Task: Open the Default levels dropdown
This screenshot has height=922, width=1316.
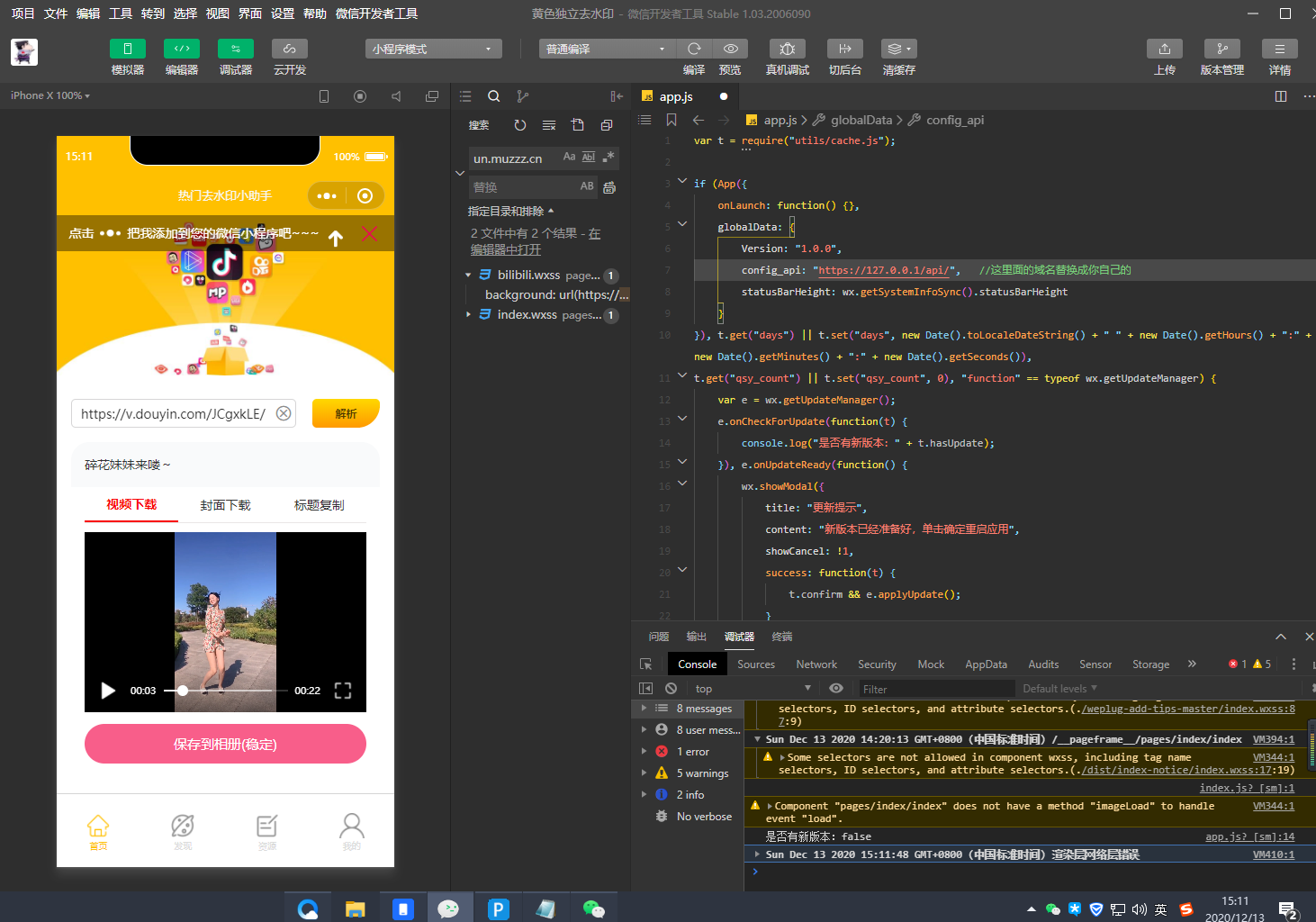Action: pyautogui.click(x=1059, y=689)
